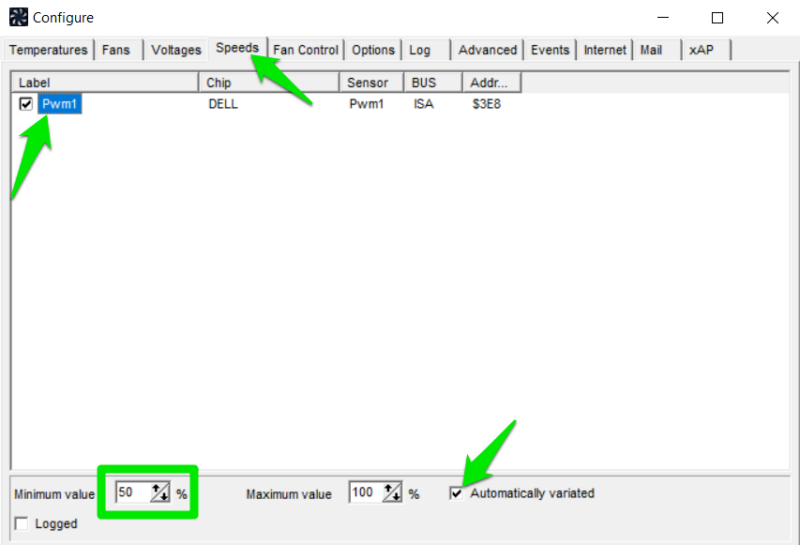The width and height of the screenshot is (800, 545).
Task: Click the SpeedFan icon in title bar
Action: [18, 17]
